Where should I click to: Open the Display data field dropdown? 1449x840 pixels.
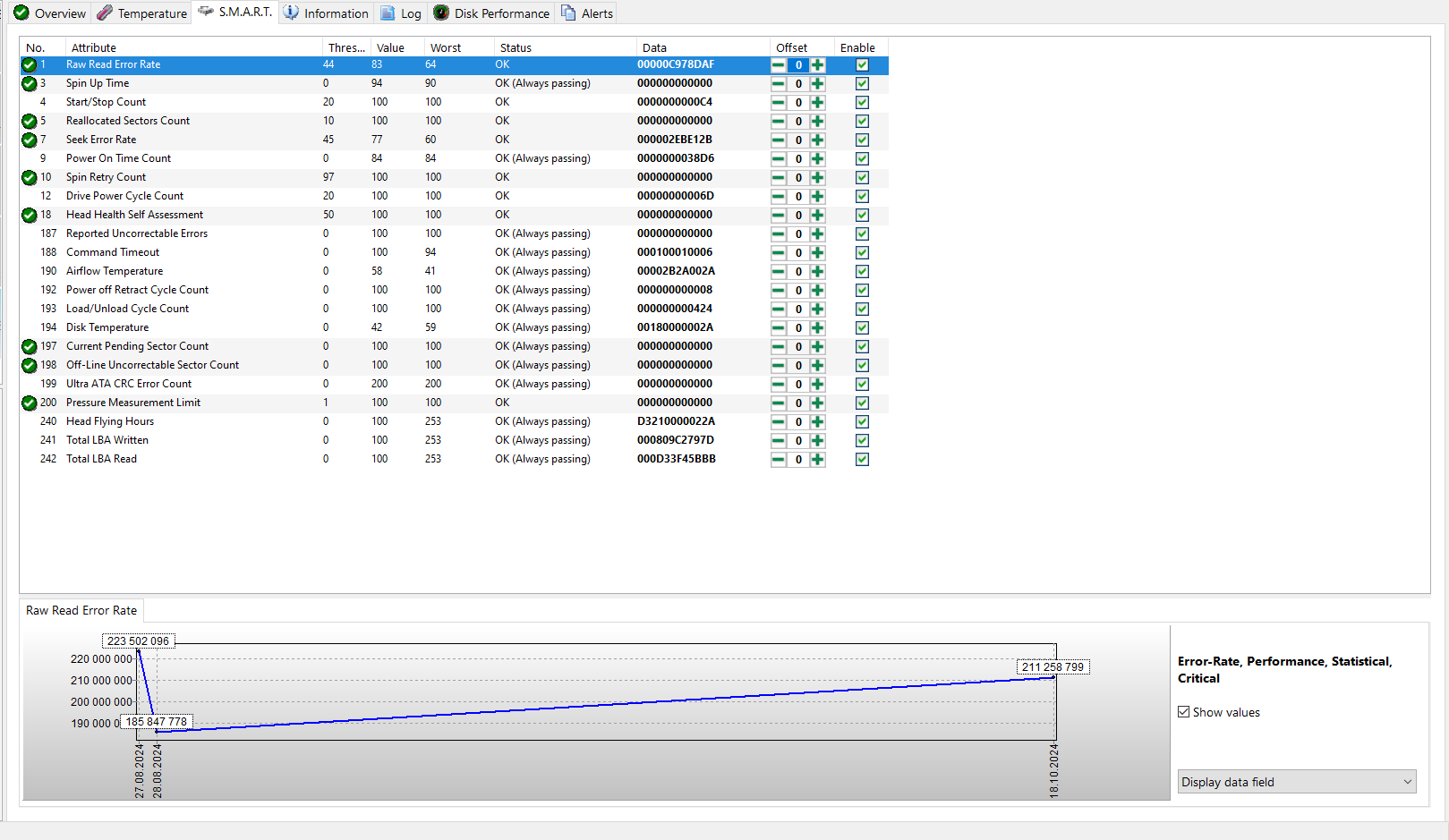click(1296, 782)
